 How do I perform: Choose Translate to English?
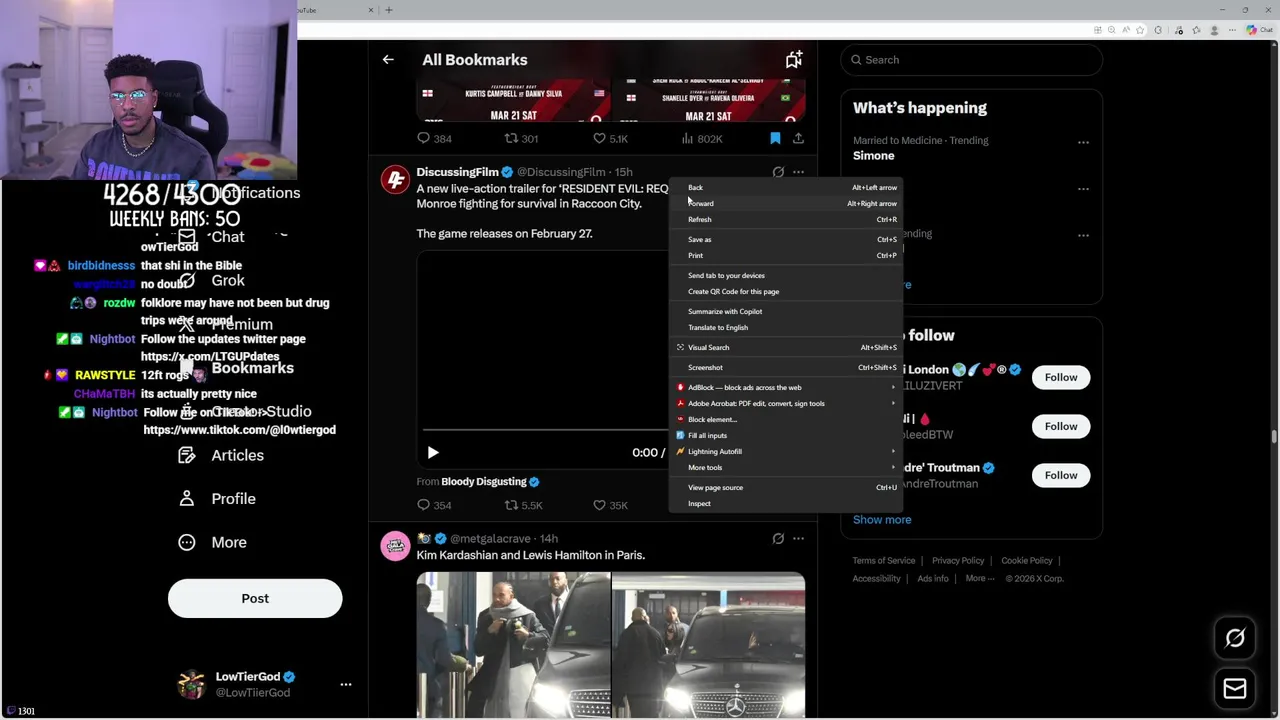click(785, 327)
